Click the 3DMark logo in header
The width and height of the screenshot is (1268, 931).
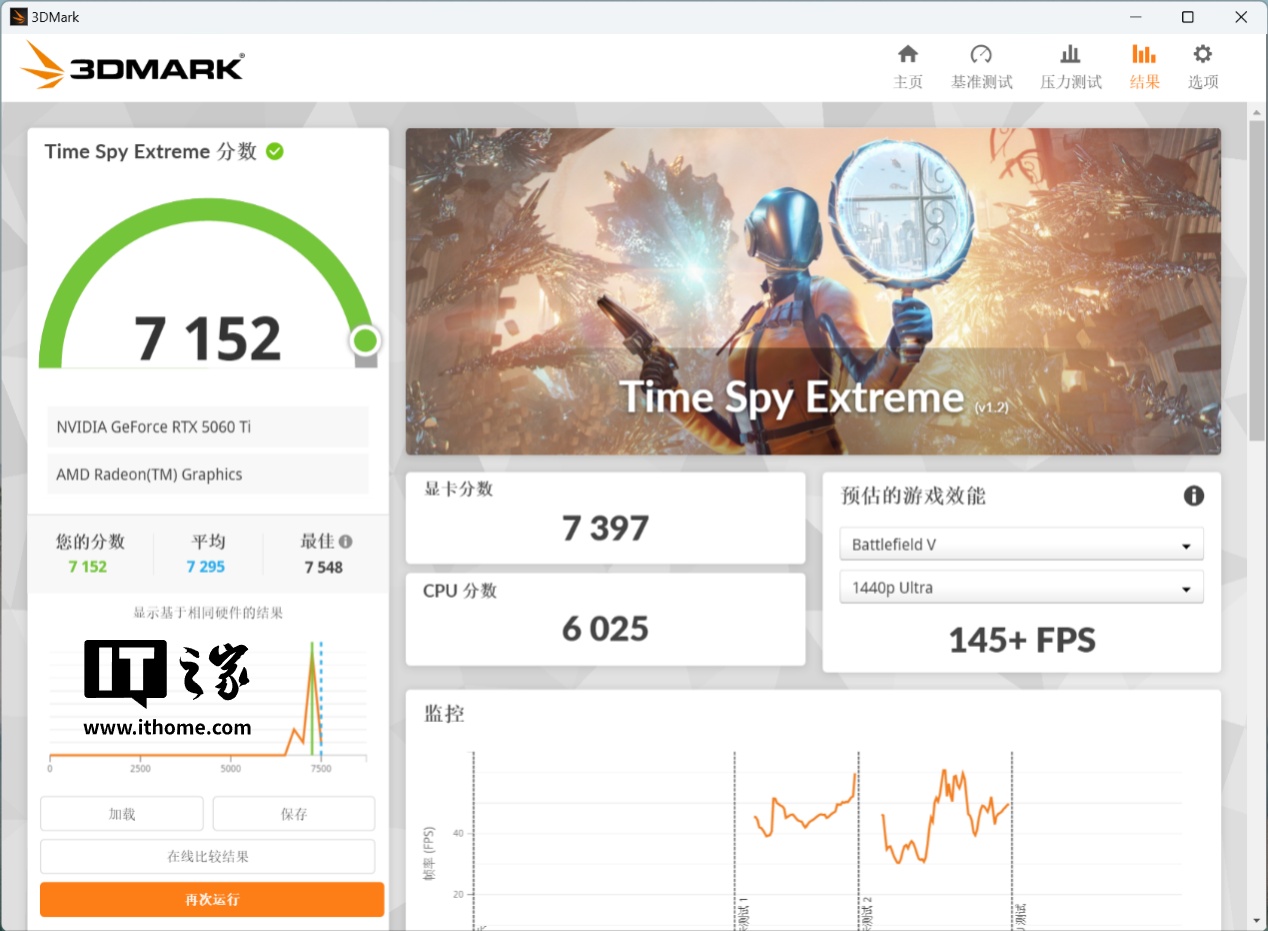point(133,67)
